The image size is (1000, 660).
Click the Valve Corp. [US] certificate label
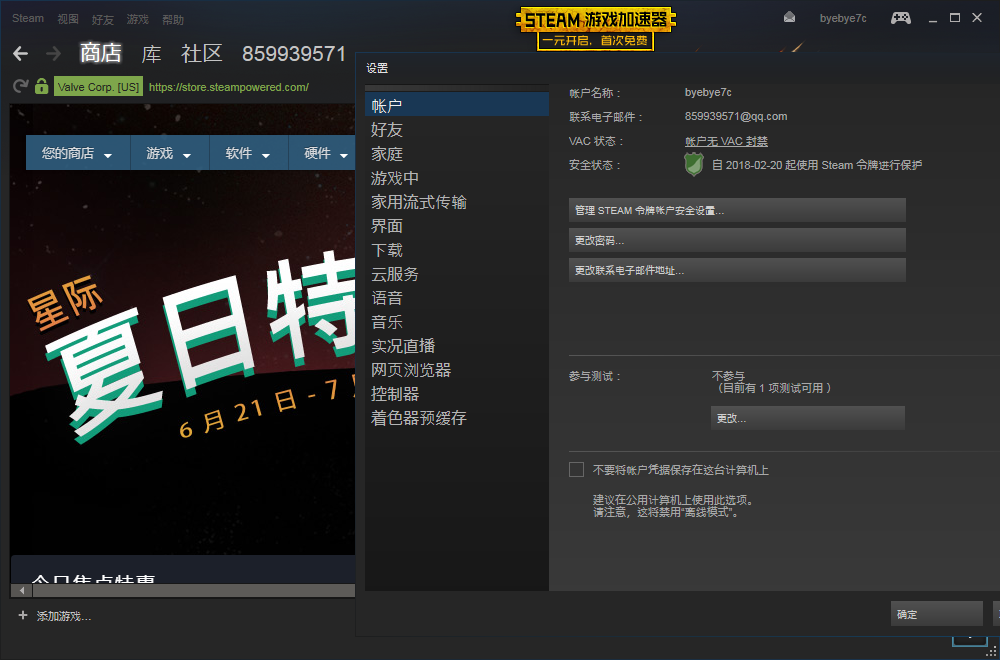tap(98, 87)
